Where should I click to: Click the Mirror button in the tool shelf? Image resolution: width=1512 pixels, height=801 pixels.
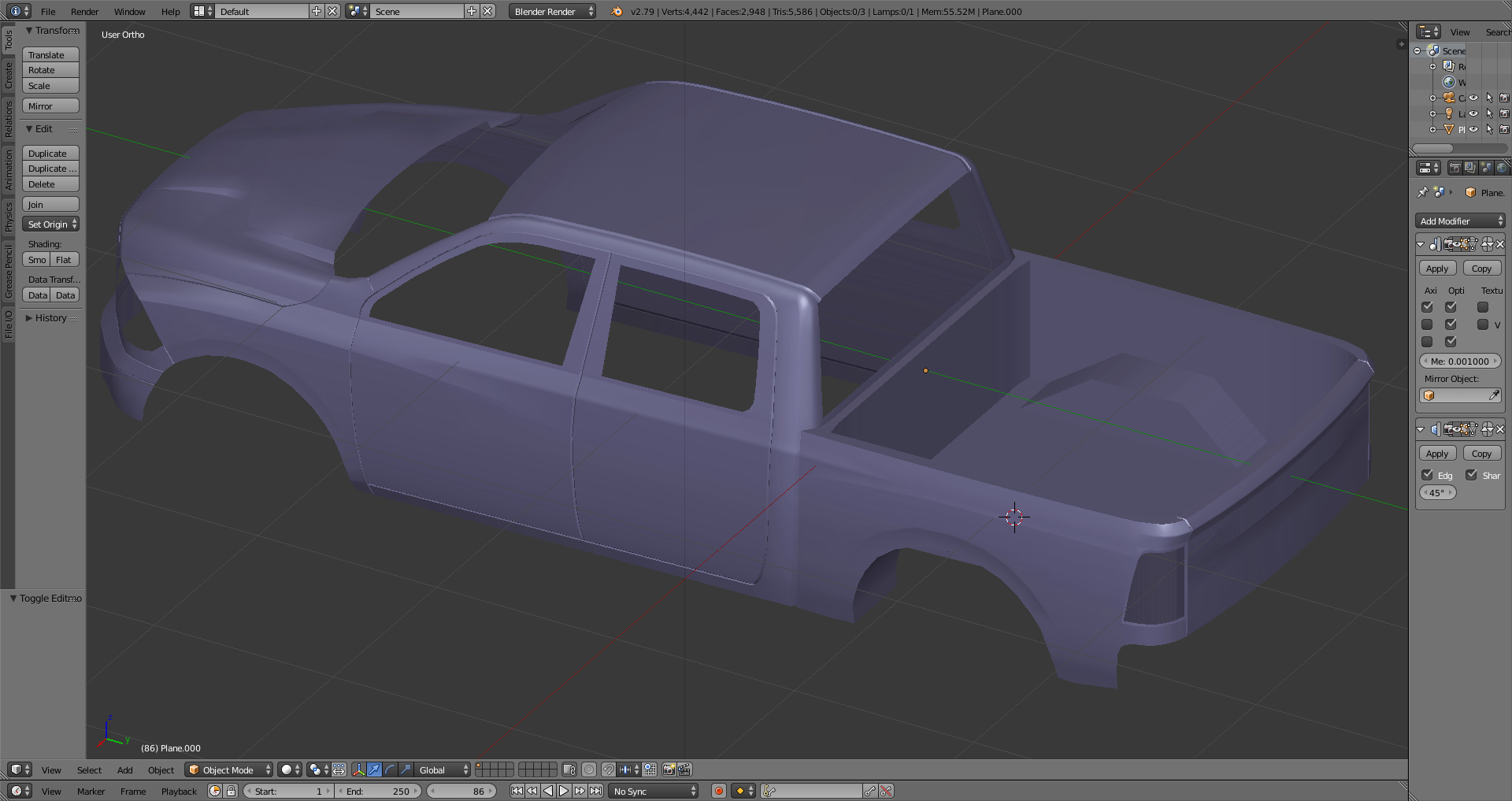pyautogui.click(x=50, y=106)
